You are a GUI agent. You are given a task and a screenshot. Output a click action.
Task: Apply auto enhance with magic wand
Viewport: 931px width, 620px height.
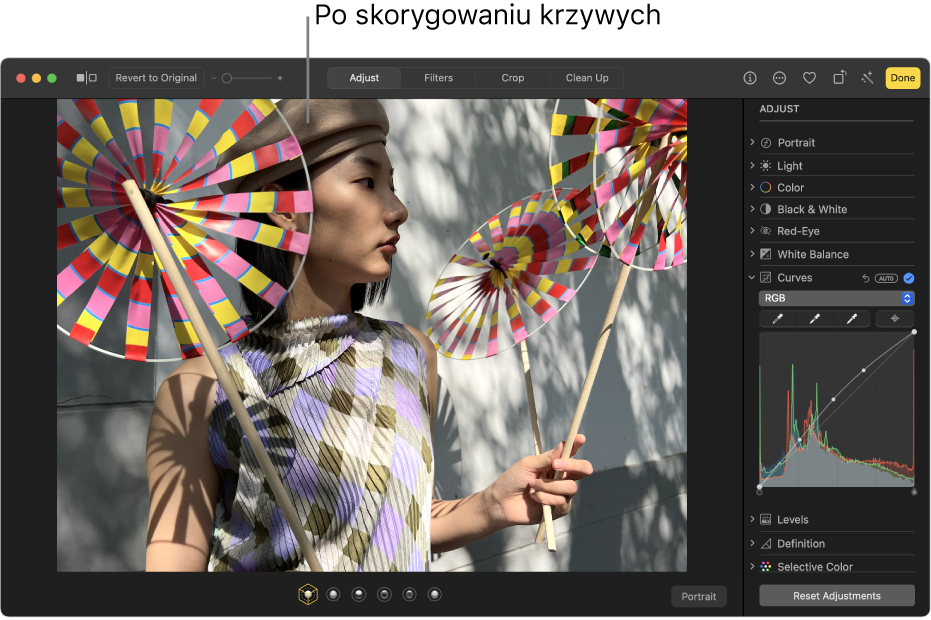(x=867, y=78)
